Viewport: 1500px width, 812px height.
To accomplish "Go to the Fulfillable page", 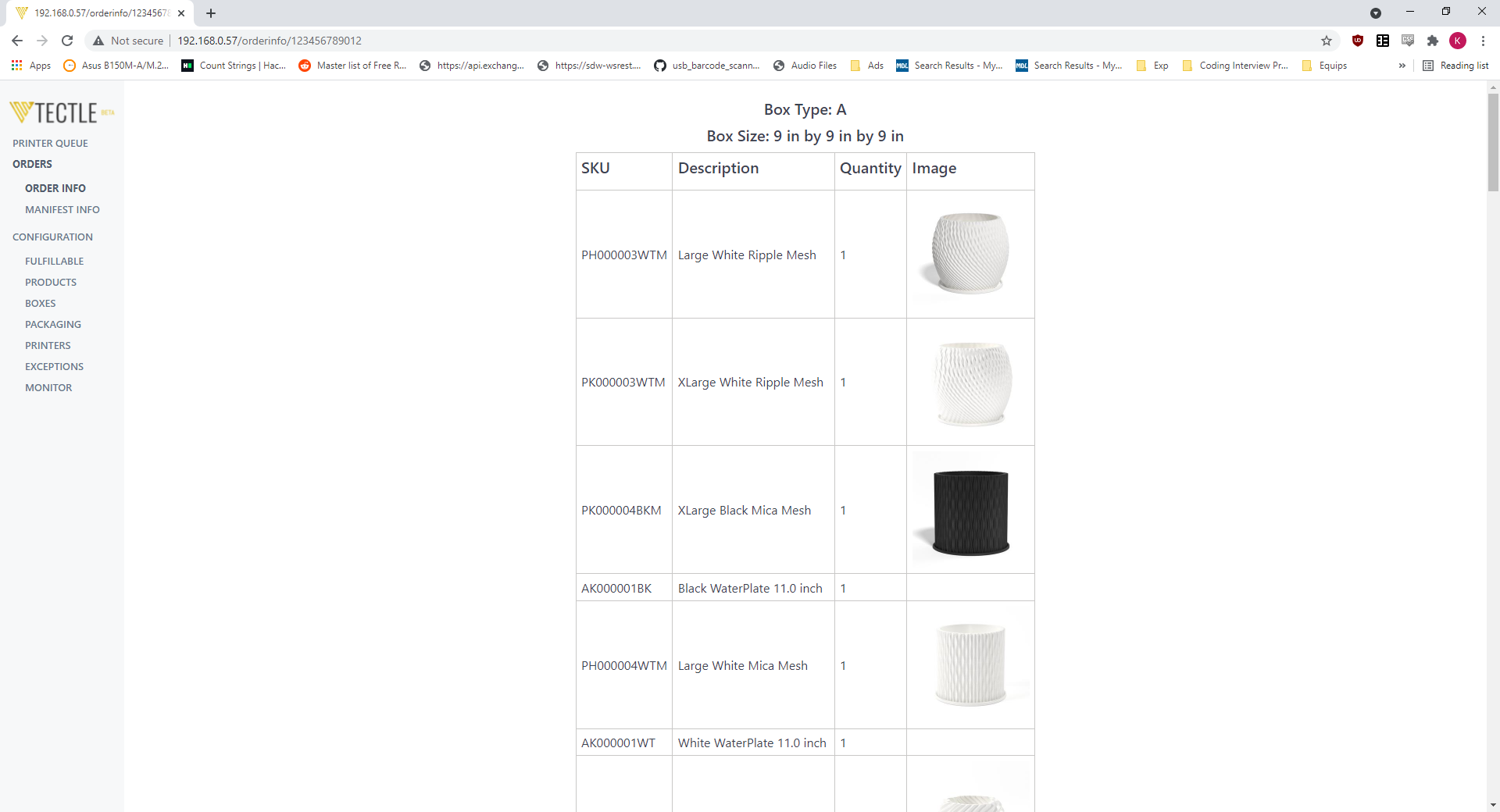I will pos(54,262).
